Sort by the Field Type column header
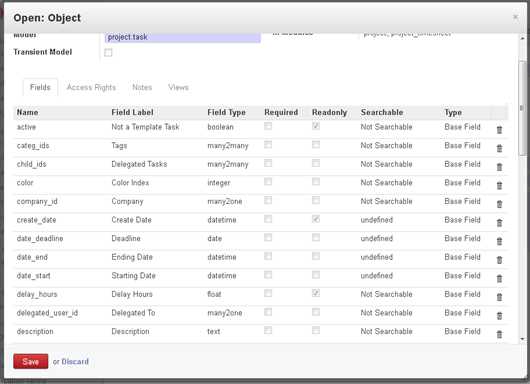 tap(226, 112)
